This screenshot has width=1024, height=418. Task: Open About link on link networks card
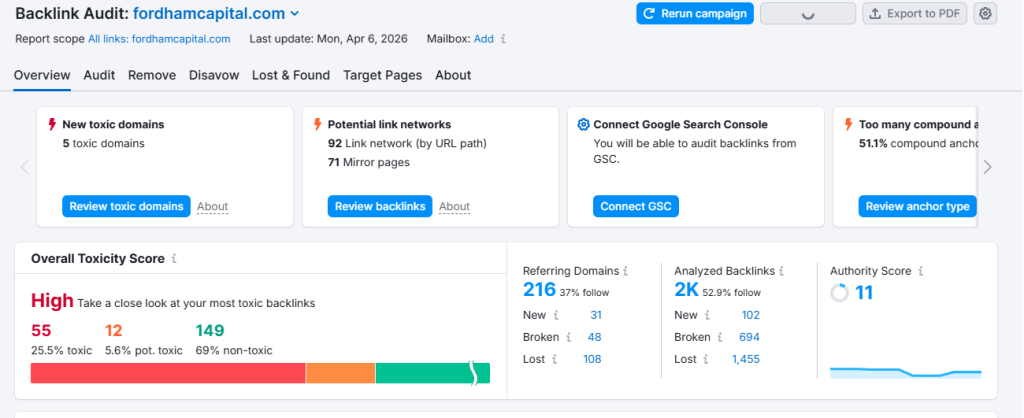pyautogui.click(x=455, y=206)
